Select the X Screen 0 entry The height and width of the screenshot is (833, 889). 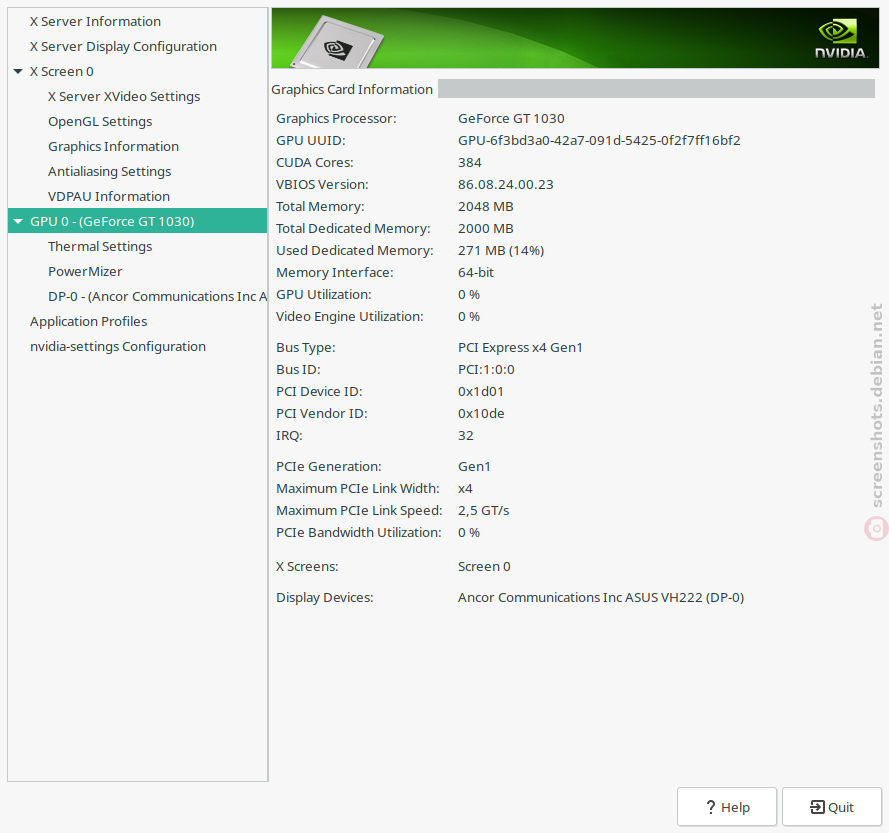(62, 71)
